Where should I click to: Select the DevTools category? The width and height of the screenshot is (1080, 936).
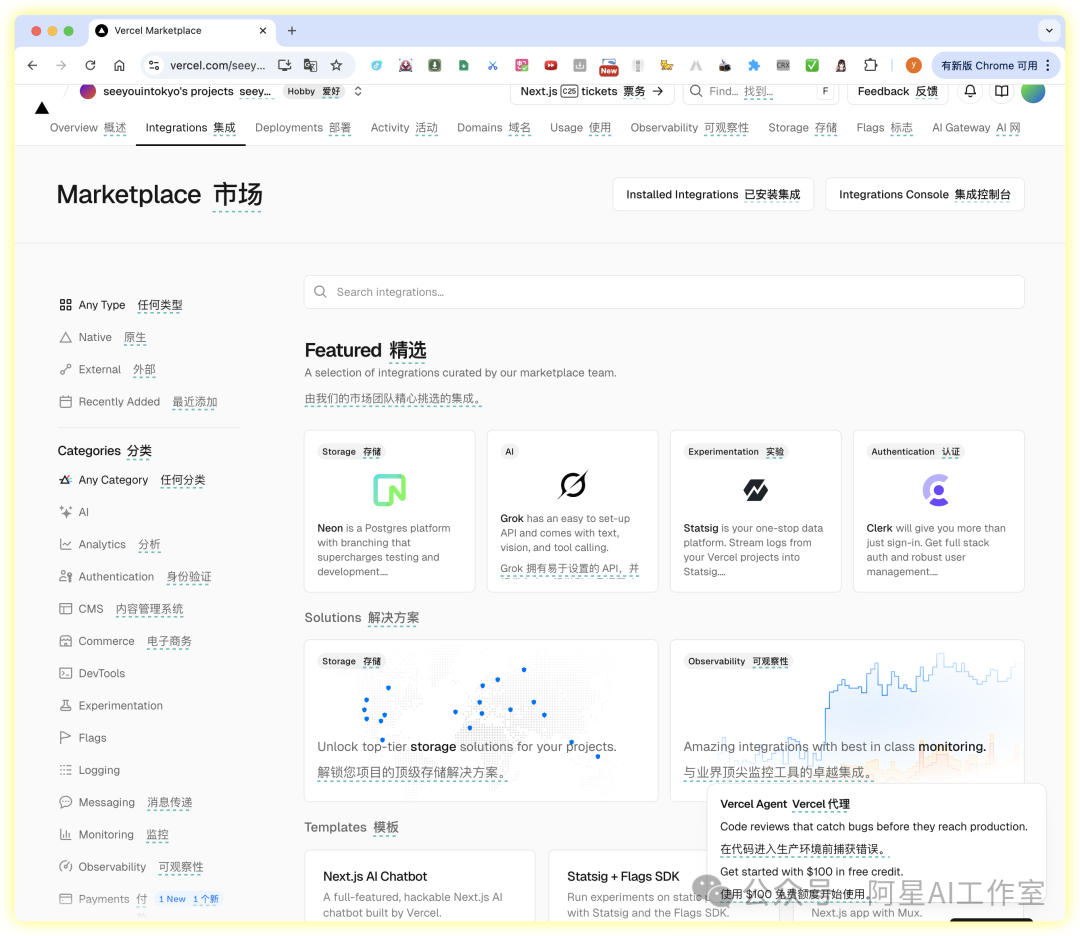(92, 673)
